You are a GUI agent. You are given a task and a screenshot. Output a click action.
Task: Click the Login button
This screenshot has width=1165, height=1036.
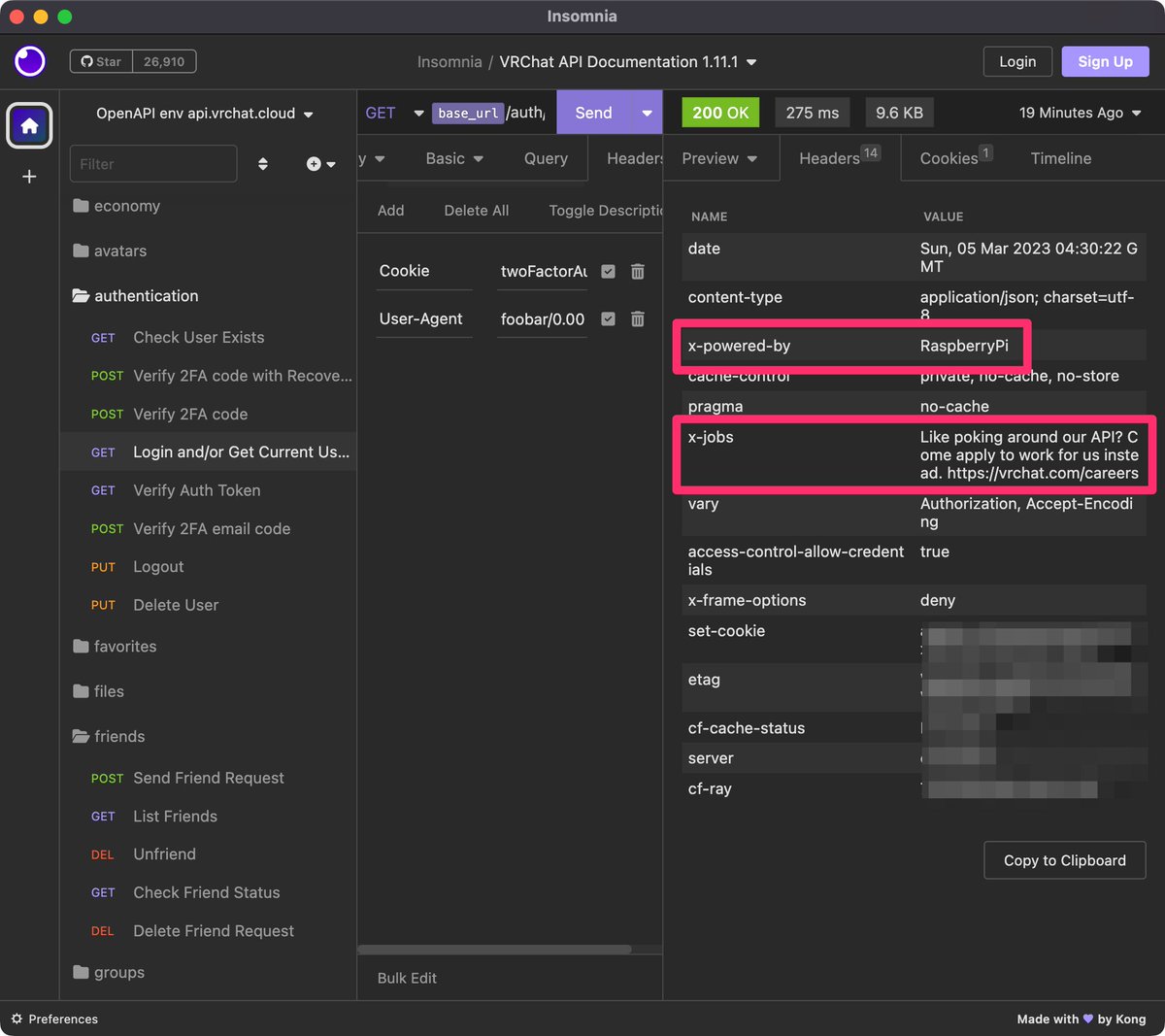(1017, 61)
